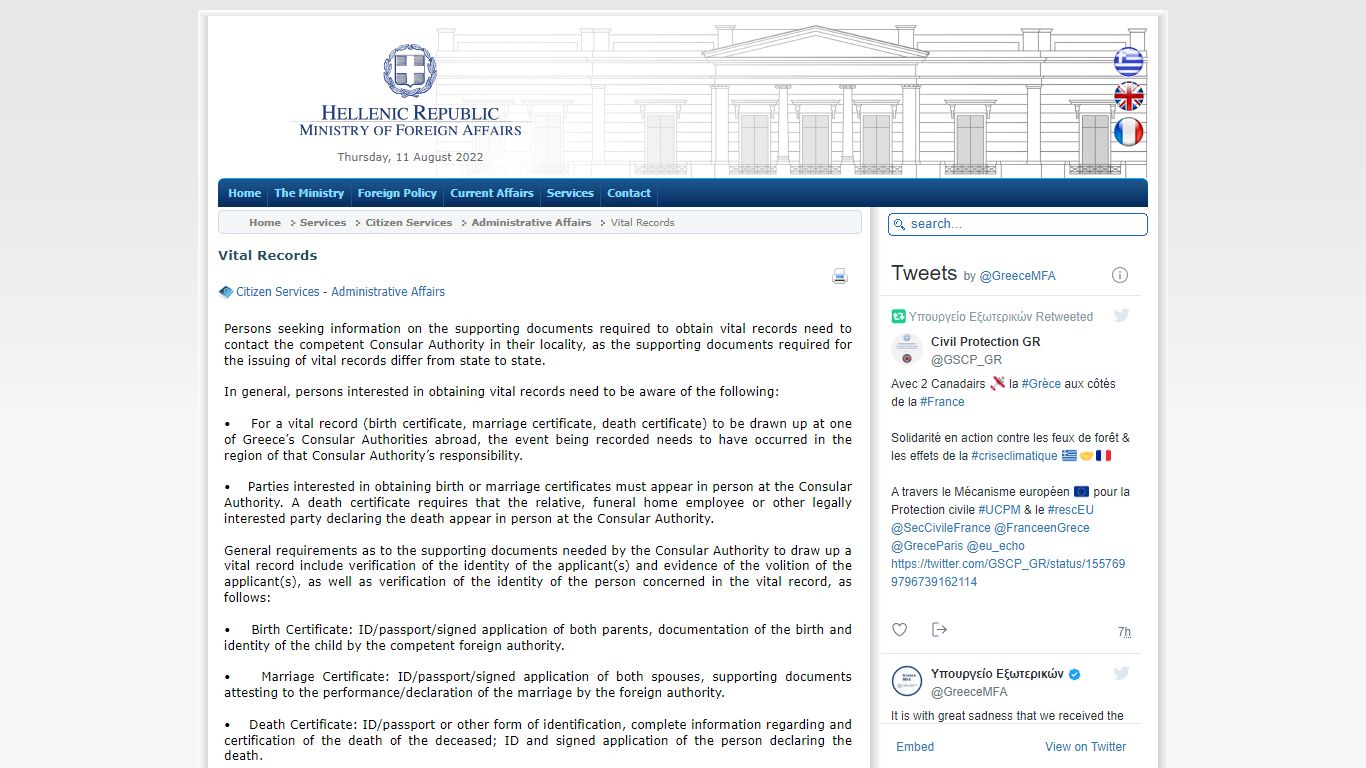Click Hellenic Republic Ministry title
This screenshot has width=1366, height=768.
(x=410, y=121)
